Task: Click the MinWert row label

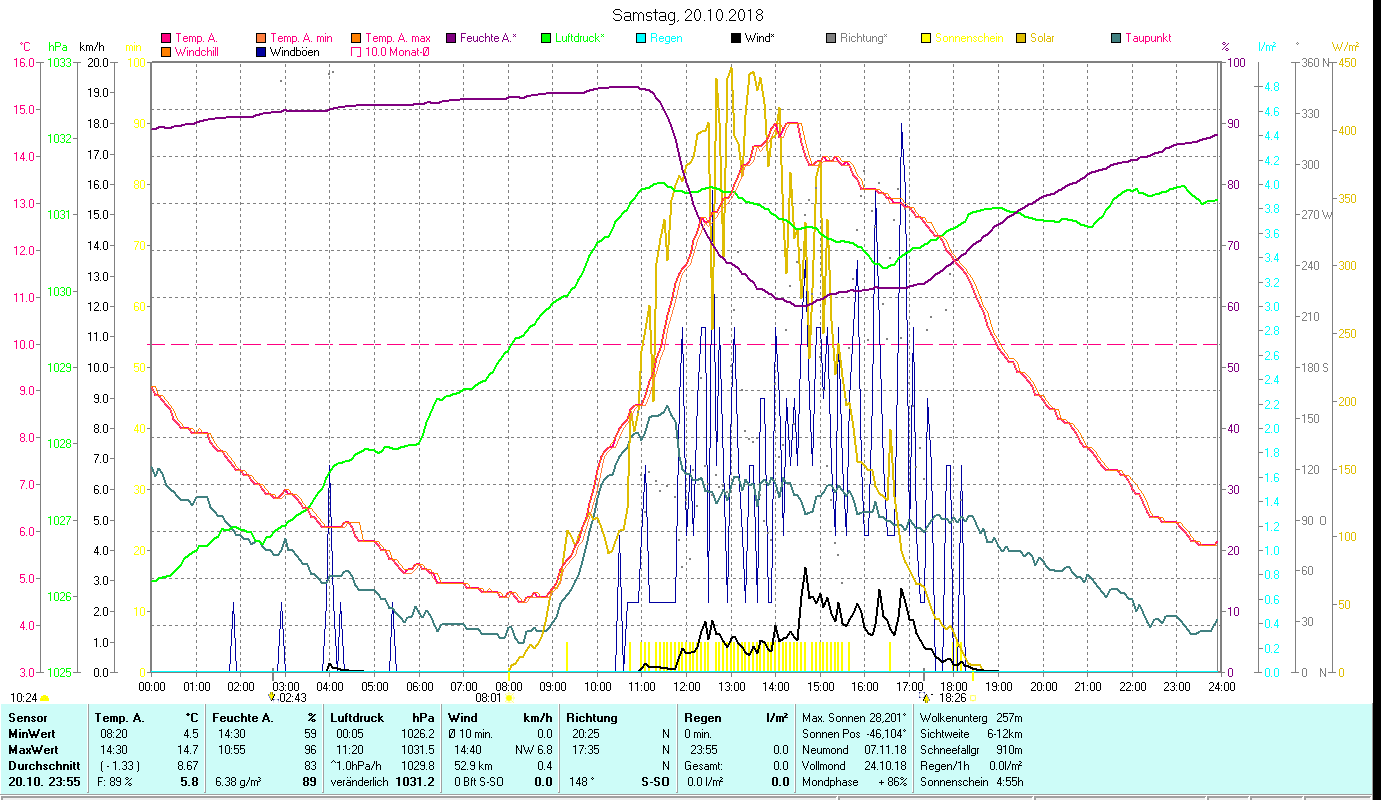Action: point(33,733)
